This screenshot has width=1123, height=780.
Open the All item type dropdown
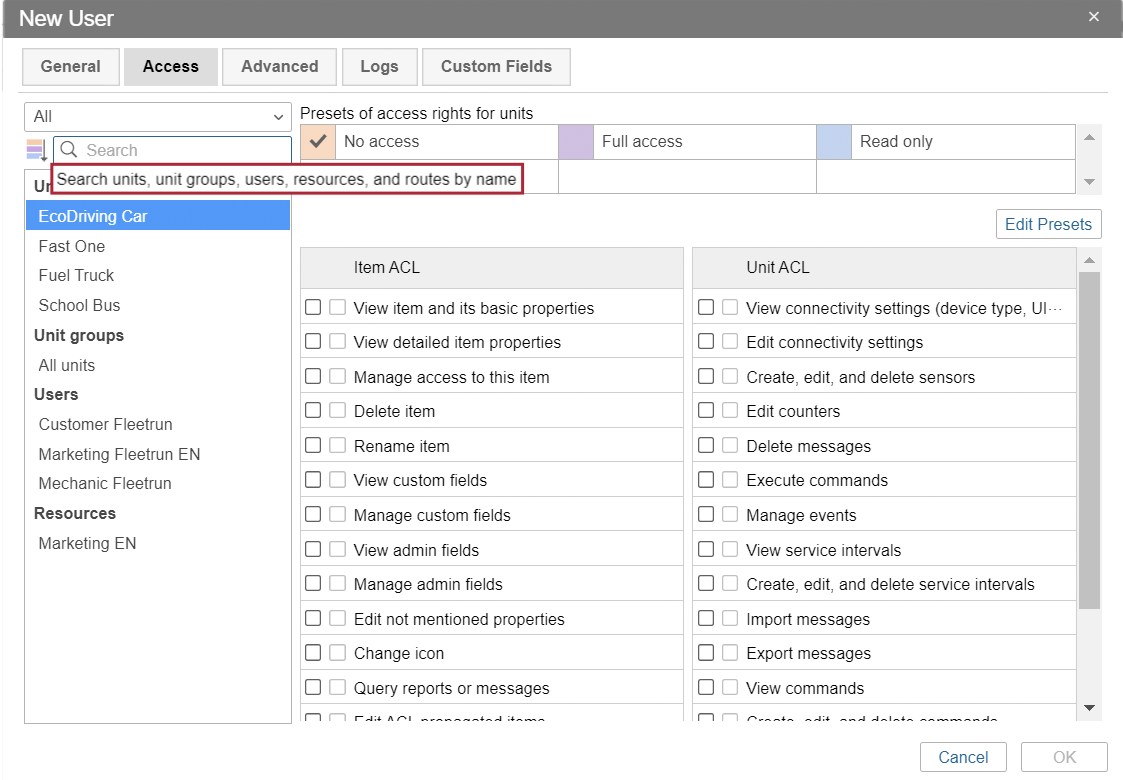(x=157, y=117)
